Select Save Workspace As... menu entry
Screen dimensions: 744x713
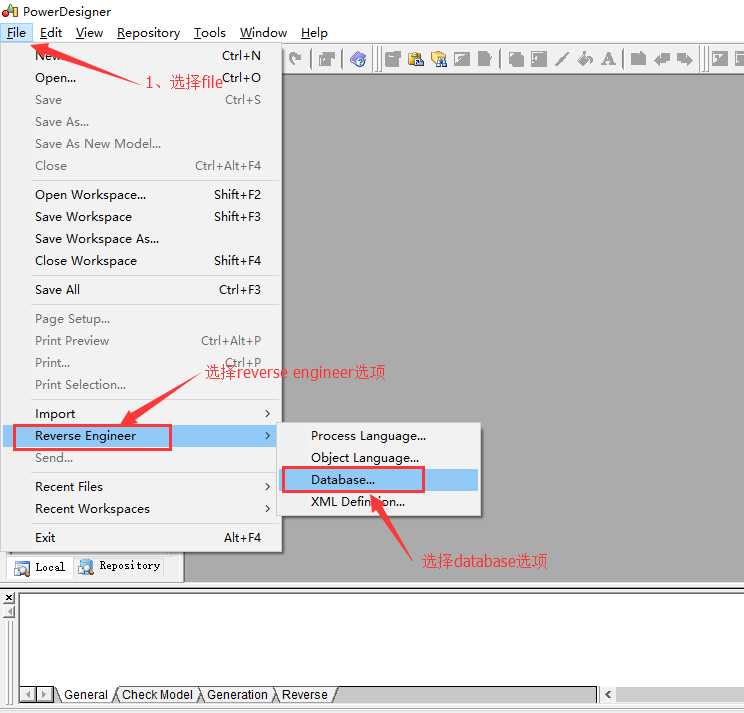point(142,239)
